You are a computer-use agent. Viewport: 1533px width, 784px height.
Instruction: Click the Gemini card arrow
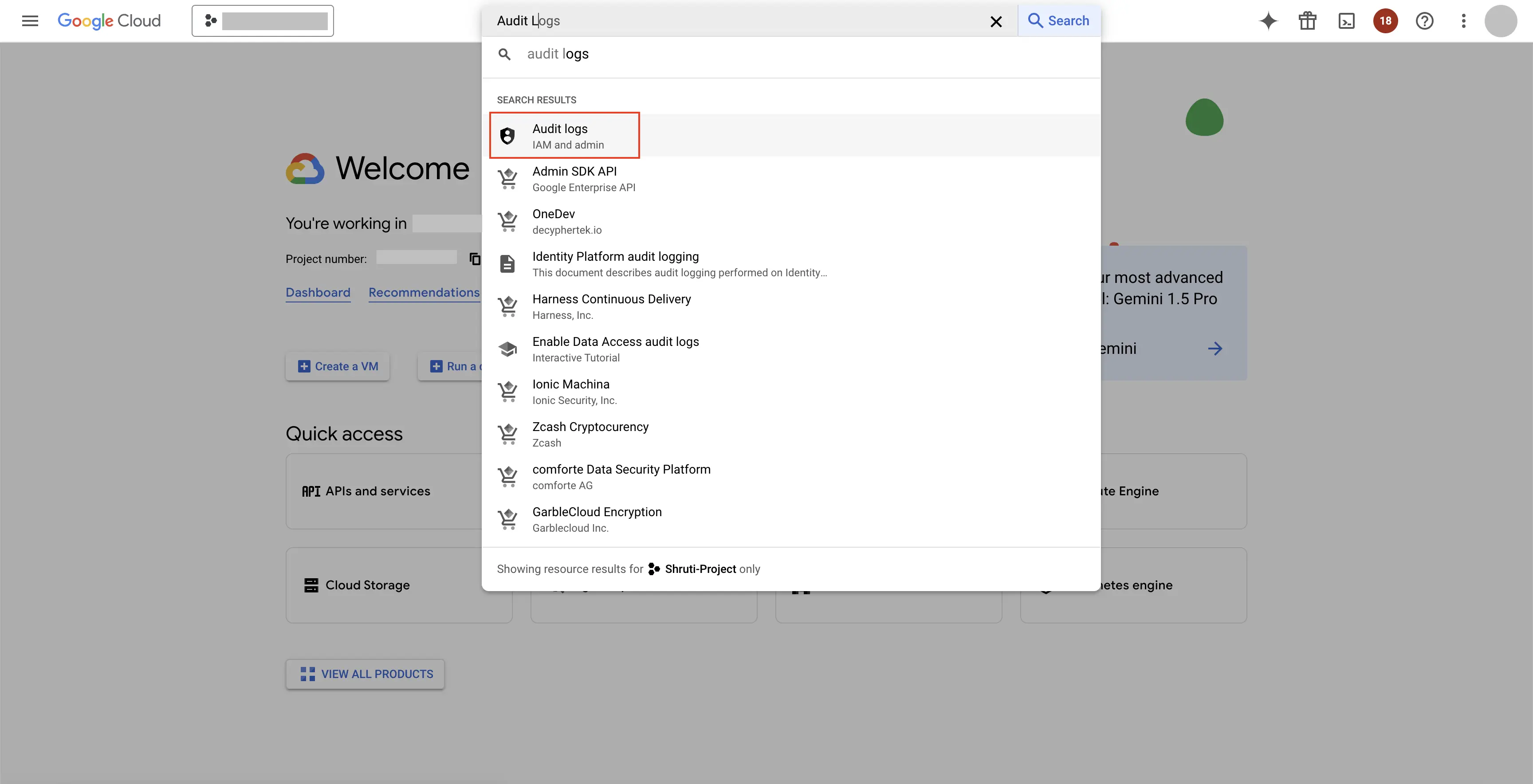point(1215,349)
